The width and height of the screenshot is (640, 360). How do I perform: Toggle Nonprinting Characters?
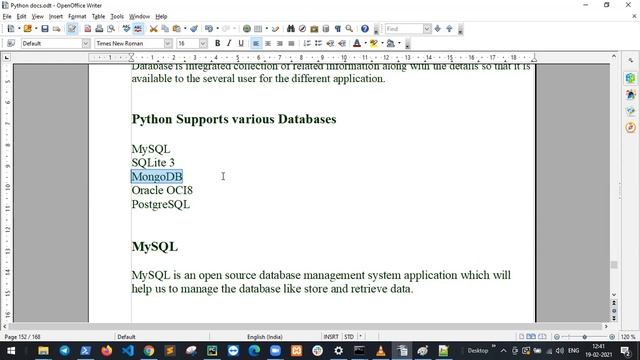coord(338,29)
